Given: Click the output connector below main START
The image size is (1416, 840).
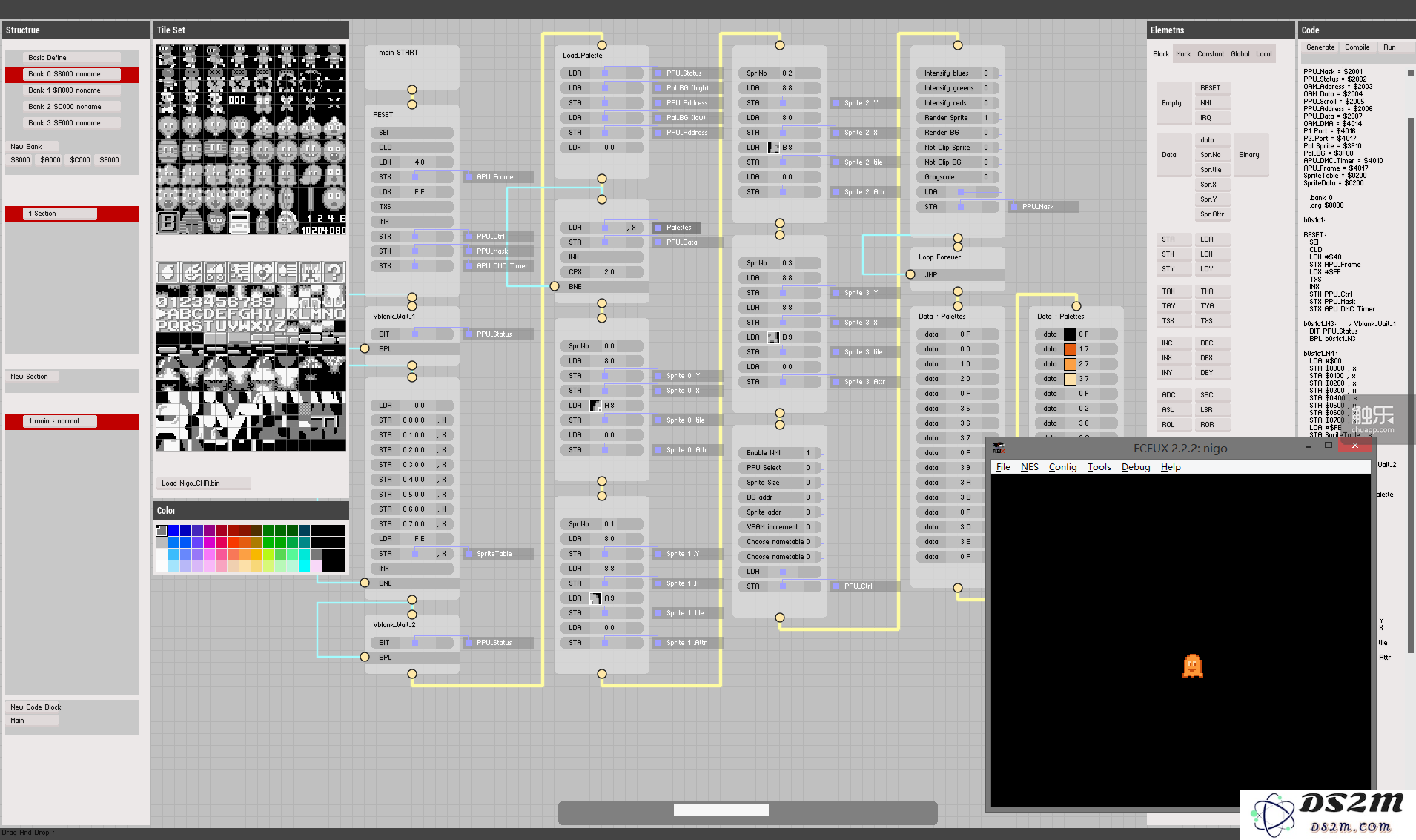Looking at the screenshot, I should point(412,90).
